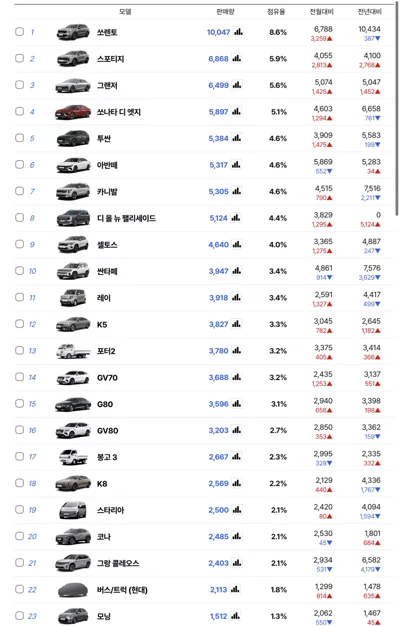Click the 전월대비 column header
This screenshot has height=626, width=401.
pos(322,12)
